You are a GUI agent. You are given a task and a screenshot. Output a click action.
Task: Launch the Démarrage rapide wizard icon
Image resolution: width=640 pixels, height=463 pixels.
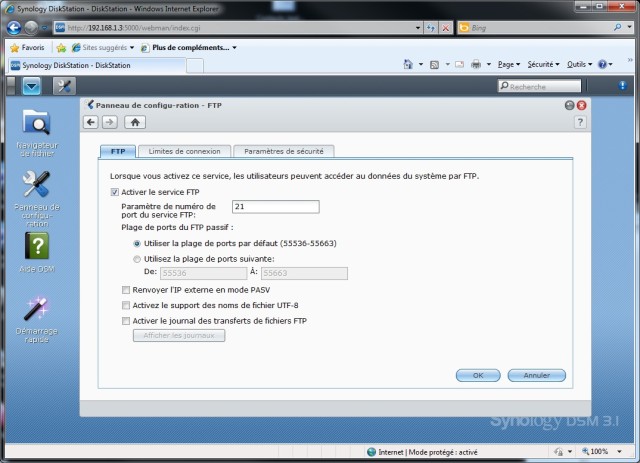(36, 309)
